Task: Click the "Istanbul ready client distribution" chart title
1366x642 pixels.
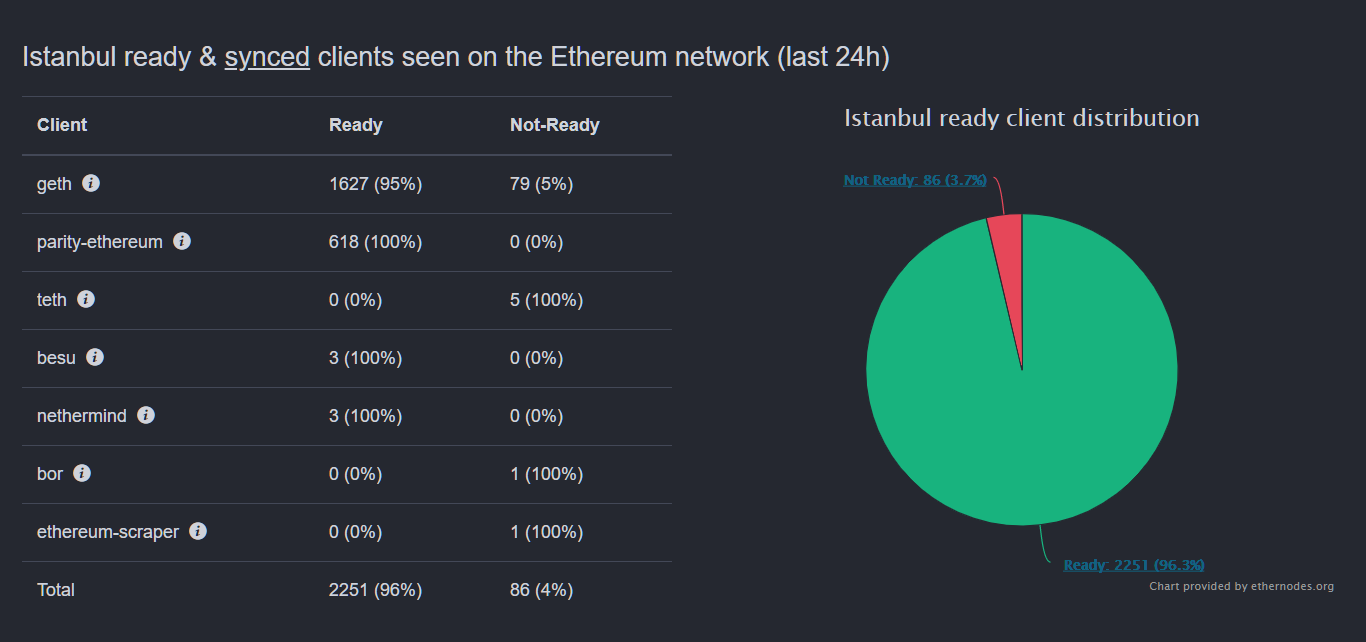Action: tap(1021, 118)
